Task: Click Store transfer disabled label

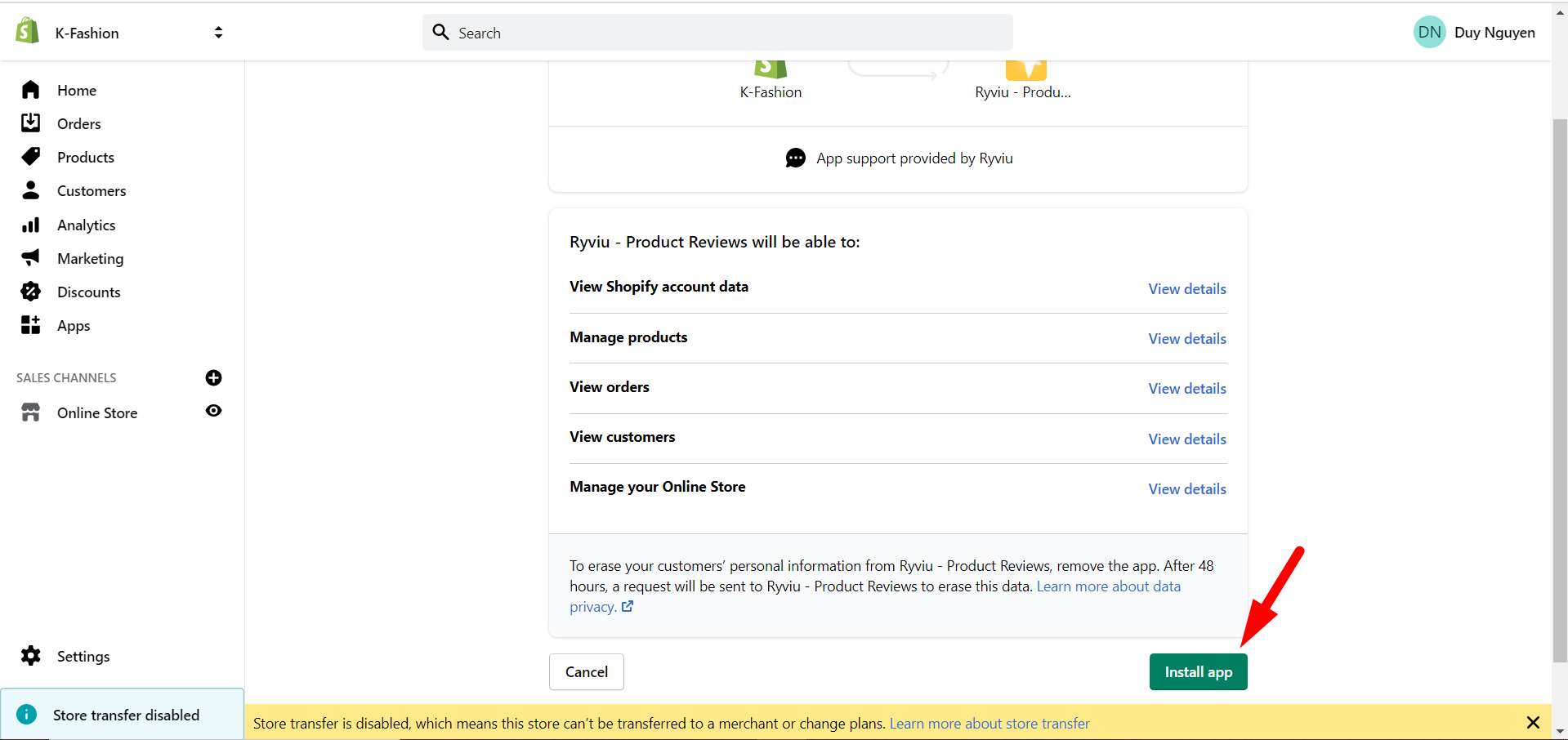Action: 126,715
